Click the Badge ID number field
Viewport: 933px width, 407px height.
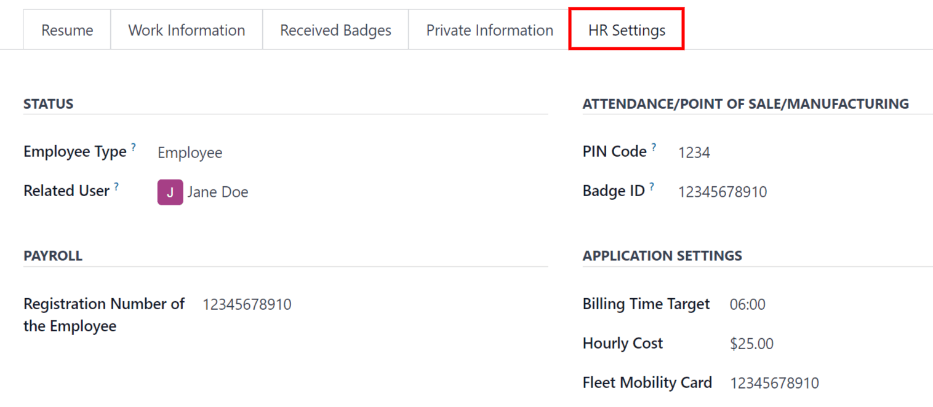coord(722,191)
